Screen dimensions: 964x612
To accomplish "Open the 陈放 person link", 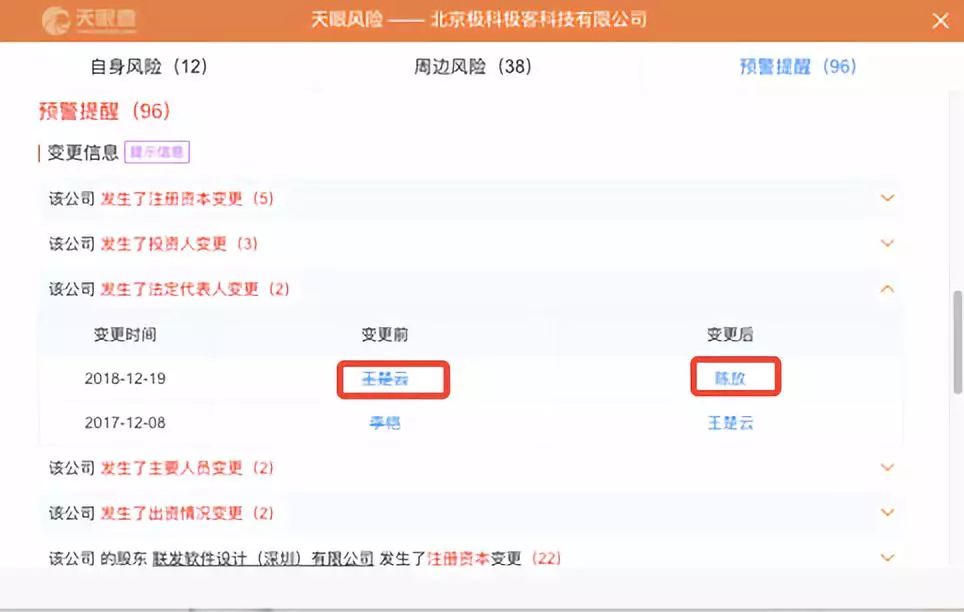I will pos(730,379).
